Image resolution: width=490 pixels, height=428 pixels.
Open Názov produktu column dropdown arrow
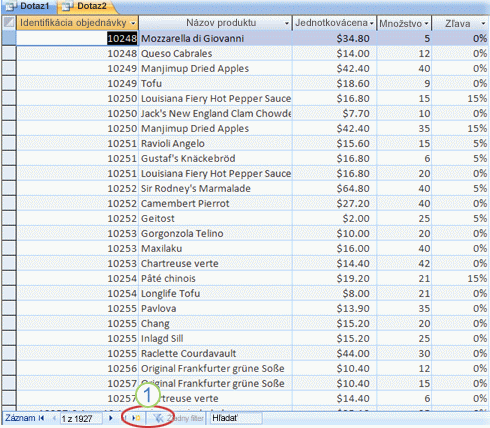tap(287, 23)
